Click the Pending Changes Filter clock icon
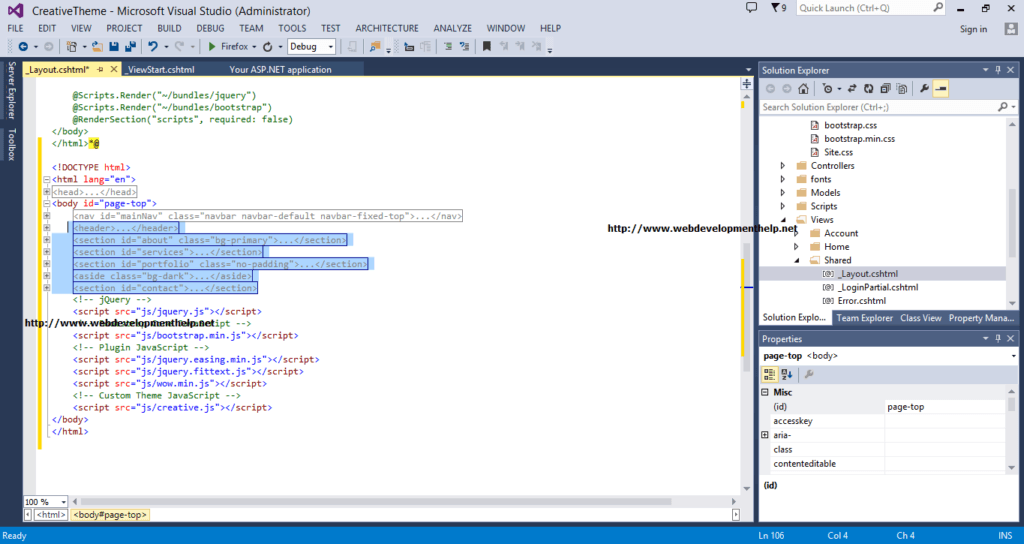This screenshot has height=544, width=1024. [x=827, y=89]
